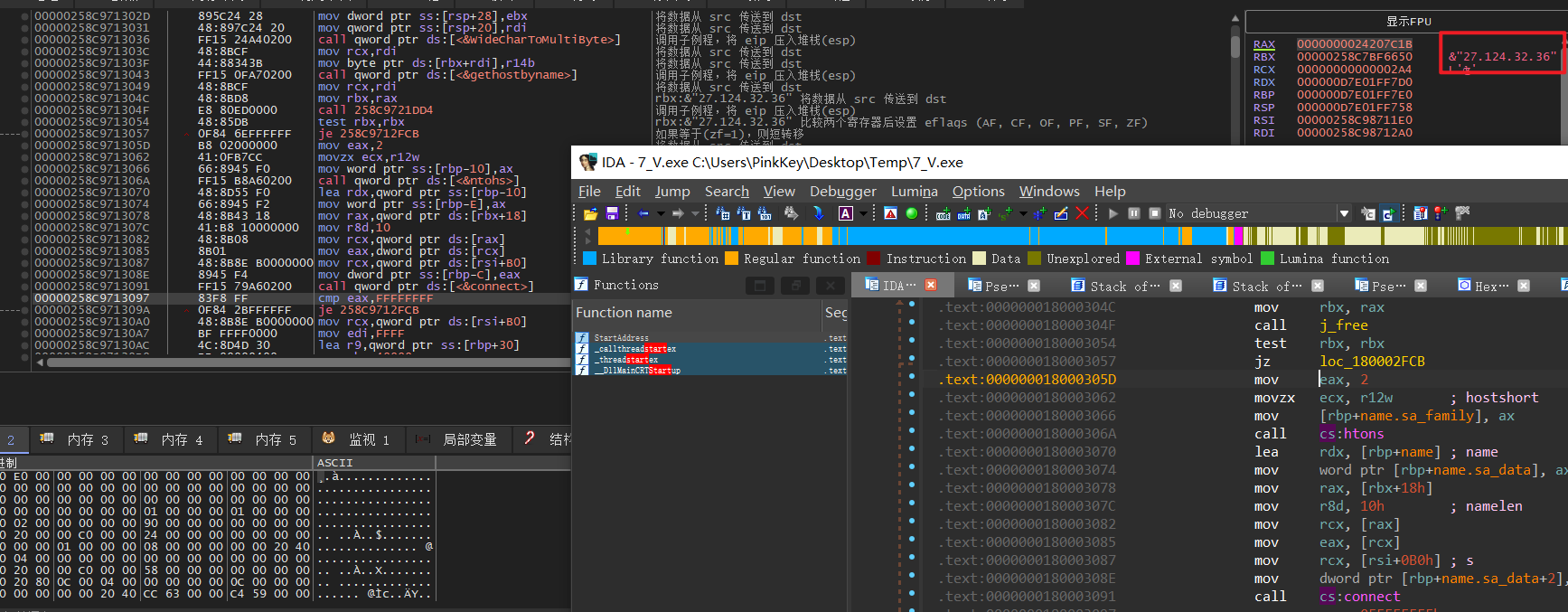Viewport: 1568px width, 612px height.
Task: Open the Search menu in IDA
Action: (727, 191)
